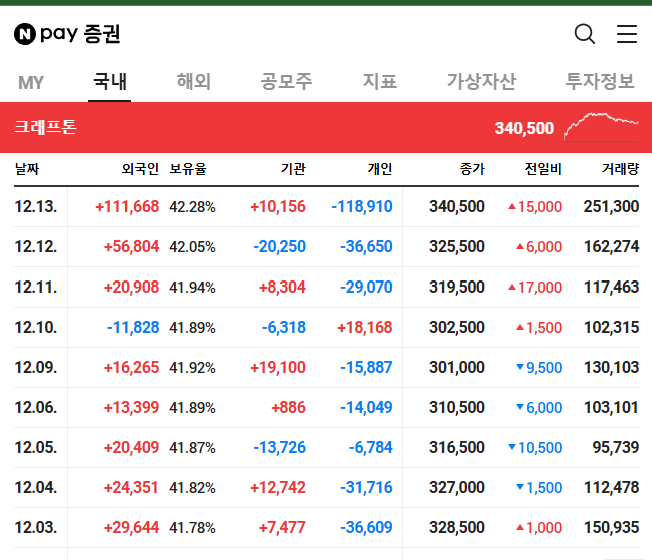The image size is (652, 560).
Task: Select the 12.09. date row
Action: click(x=326, y=368)
